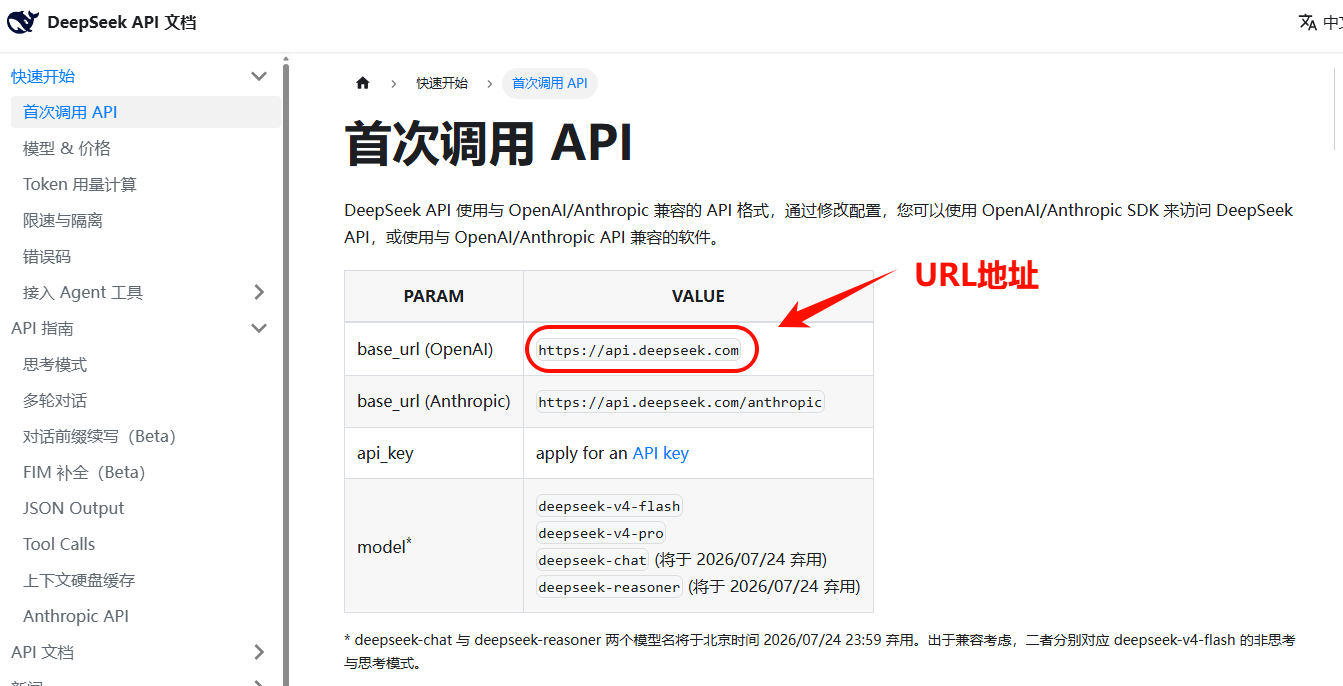This screenshot has height=686, width=1343.
Task: Click the API 文档 sidebar category label
Action: tap(42, 652)
